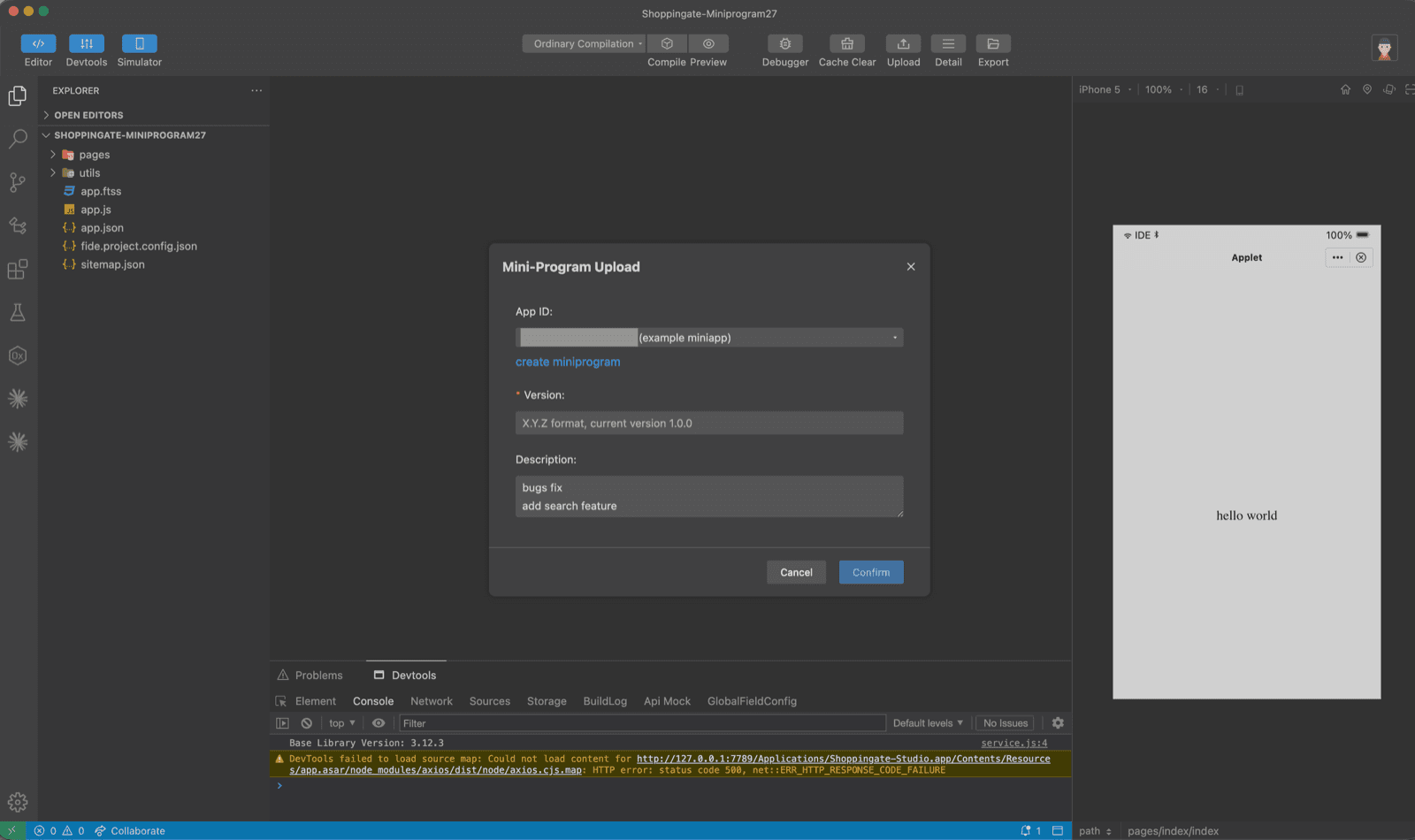
Task: Open the Sources devtools tab
Action: (x=490, y=701)
